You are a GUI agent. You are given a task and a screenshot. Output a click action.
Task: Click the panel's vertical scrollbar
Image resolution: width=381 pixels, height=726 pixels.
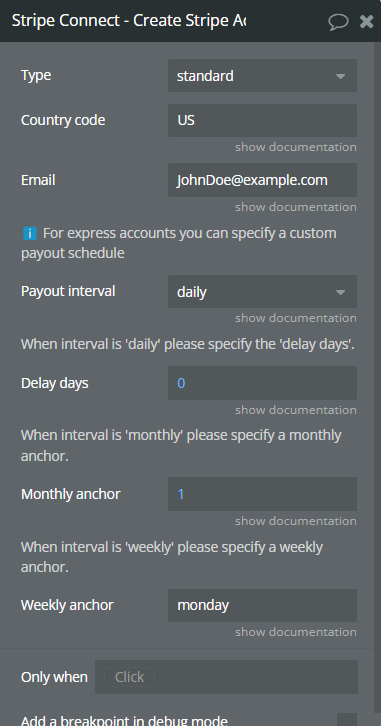tap(377, 377)
